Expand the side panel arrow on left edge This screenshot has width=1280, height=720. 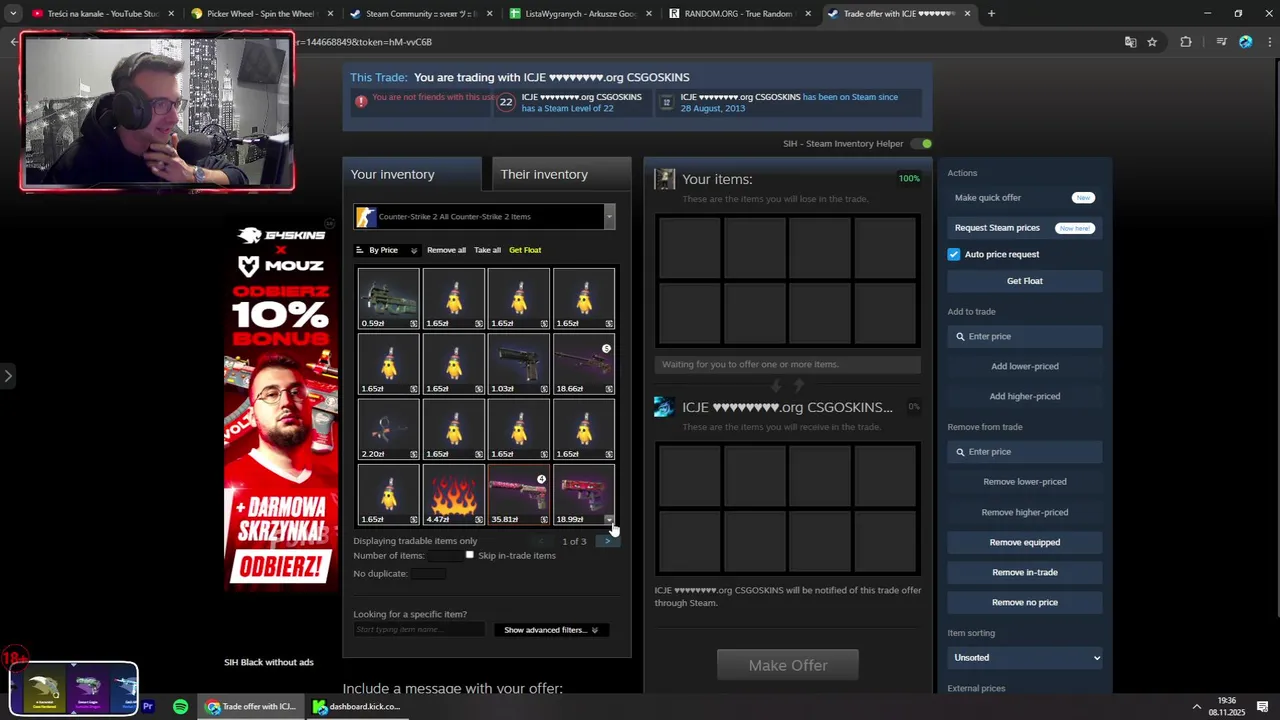8,376
